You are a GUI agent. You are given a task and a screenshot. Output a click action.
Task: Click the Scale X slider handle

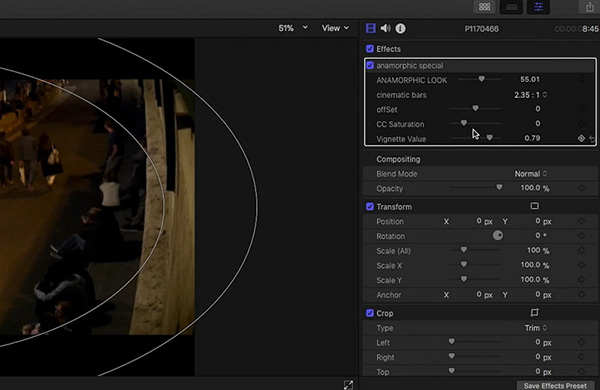pyautogui.click(x=464, y=264)
